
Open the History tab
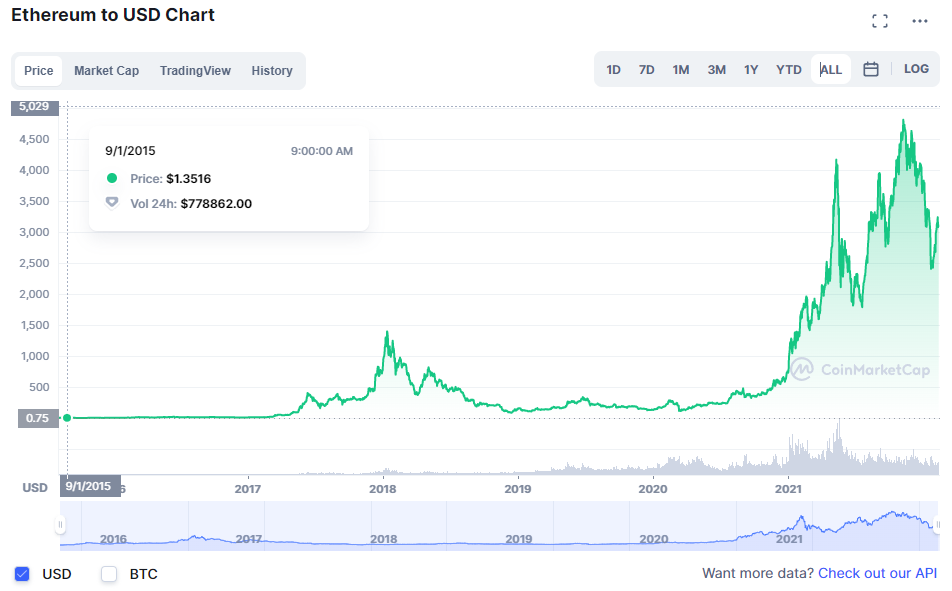[x=272, y=70]
